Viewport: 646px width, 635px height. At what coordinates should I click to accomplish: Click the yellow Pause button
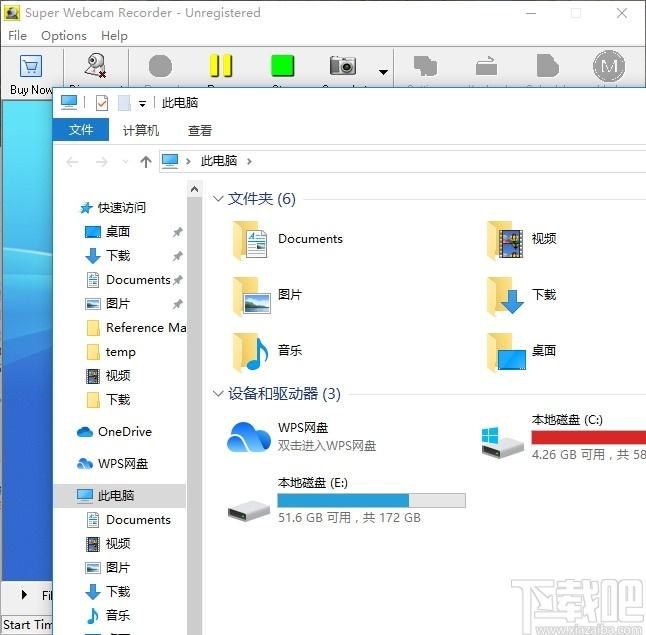click(x=221, y=66)
